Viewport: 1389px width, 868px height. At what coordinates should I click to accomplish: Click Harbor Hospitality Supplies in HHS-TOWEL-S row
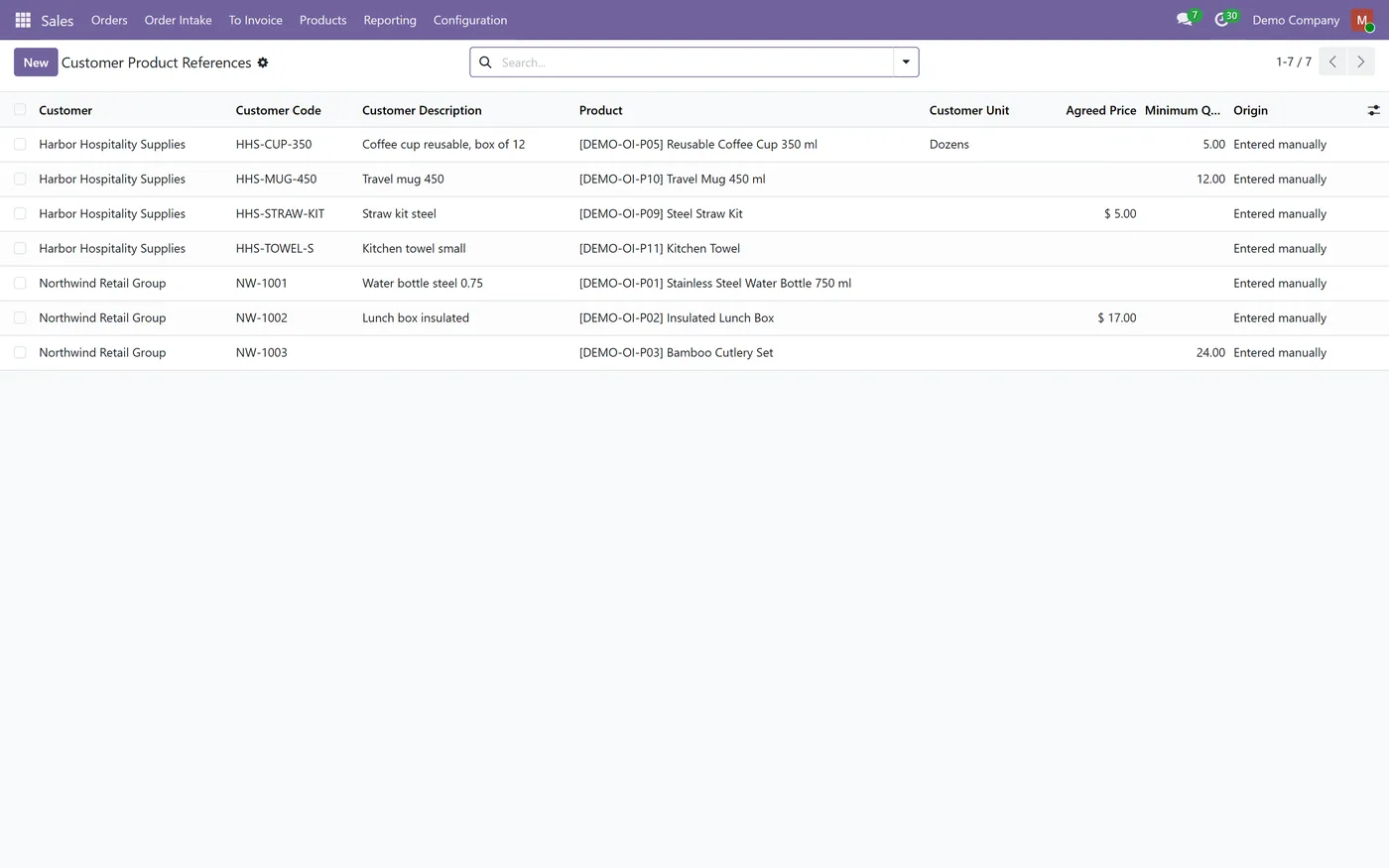[112, 249]
